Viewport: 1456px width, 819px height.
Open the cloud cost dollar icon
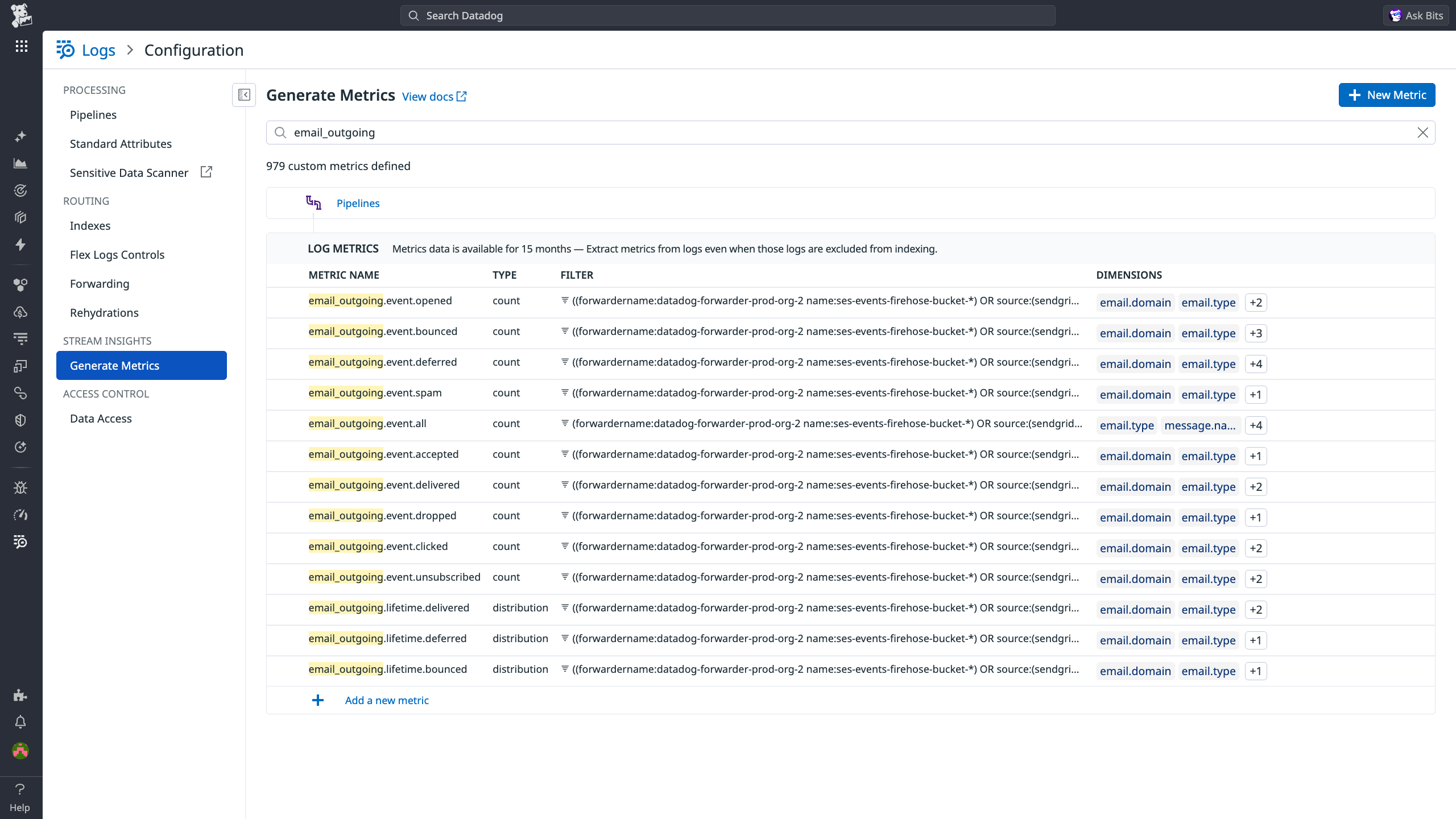pyautogui.click(x=20, y=312)
